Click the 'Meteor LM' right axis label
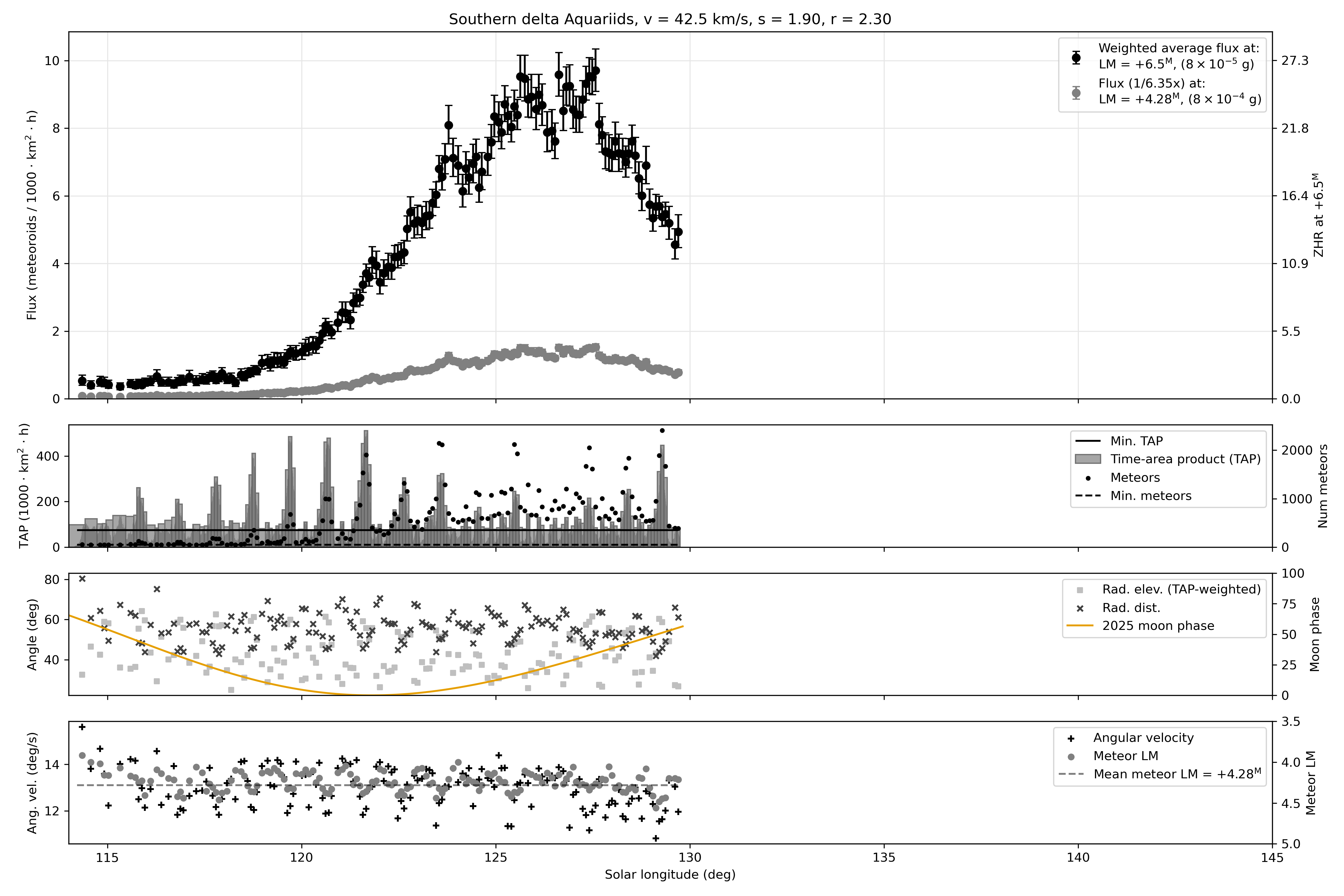 1311,783
